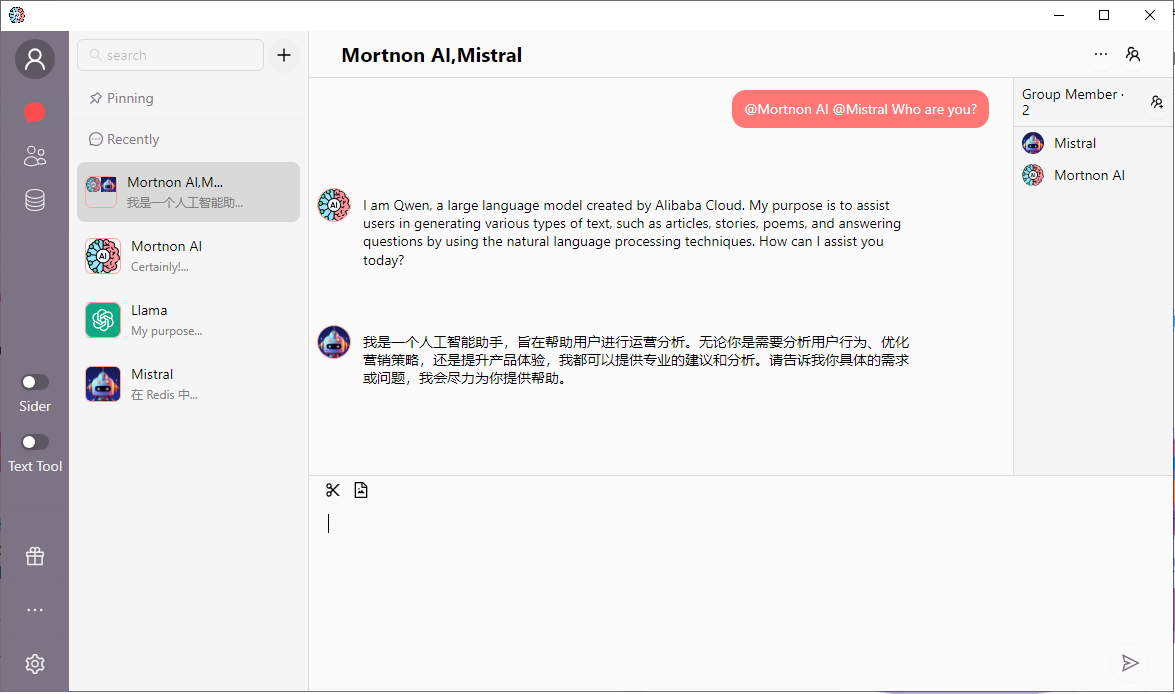The image size is (1175, 694).
Task: Open the Llama conversation
Action: pos(188,320)
